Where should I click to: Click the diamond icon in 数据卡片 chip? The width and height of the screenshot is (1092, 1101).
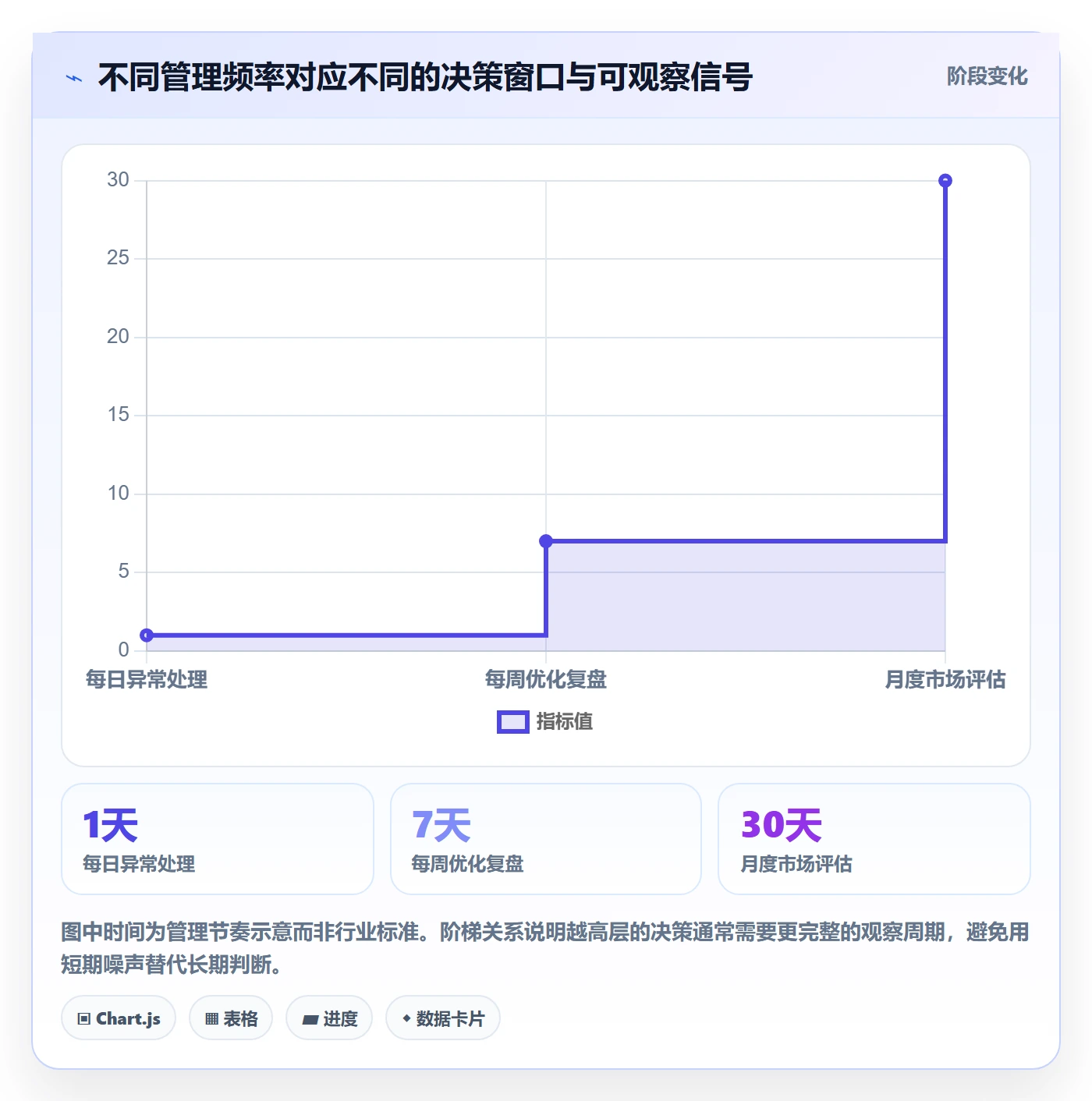(x=406, y=1018)
